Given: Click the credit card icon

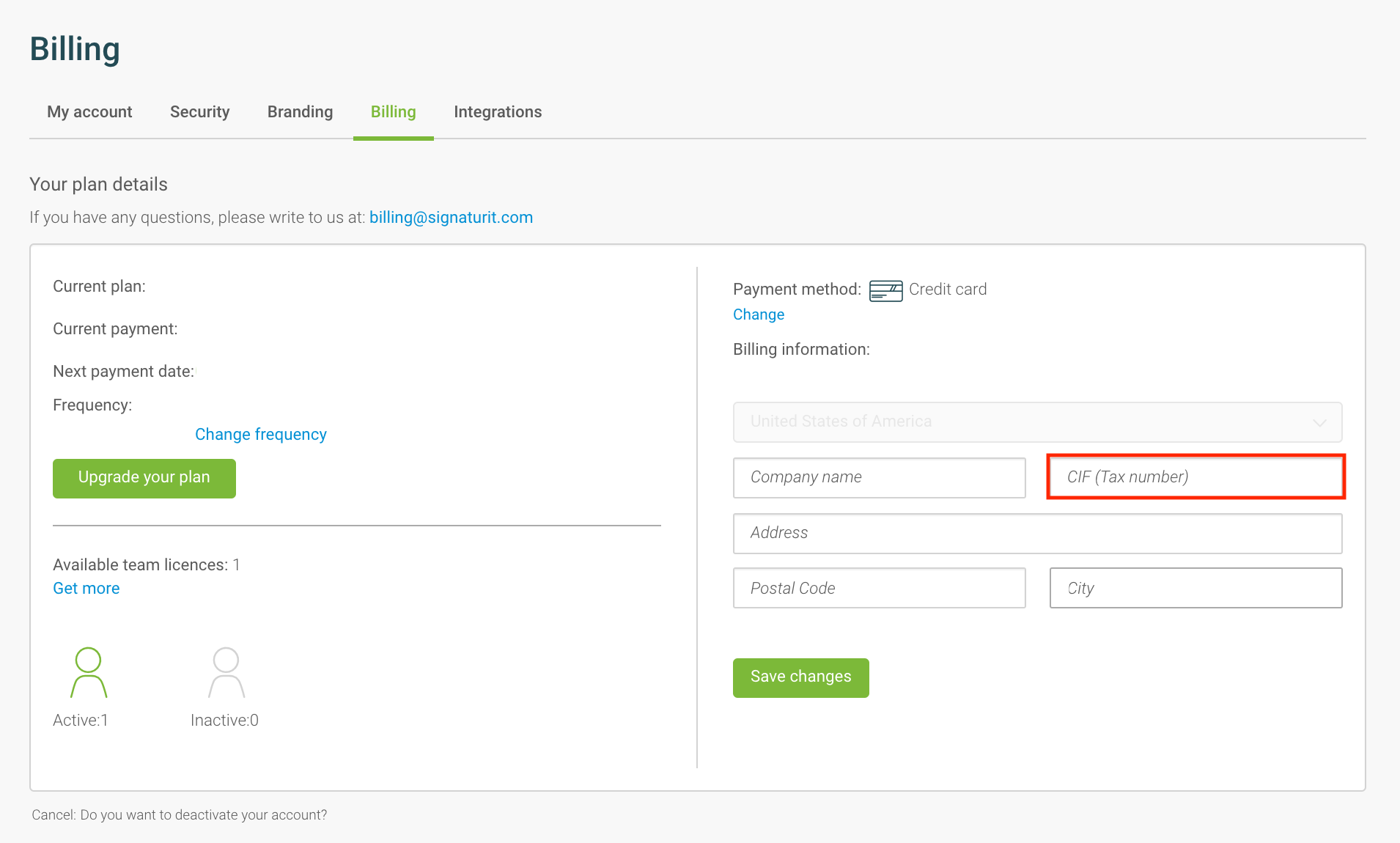Looking at the screenshot, I should click(885, 290).
